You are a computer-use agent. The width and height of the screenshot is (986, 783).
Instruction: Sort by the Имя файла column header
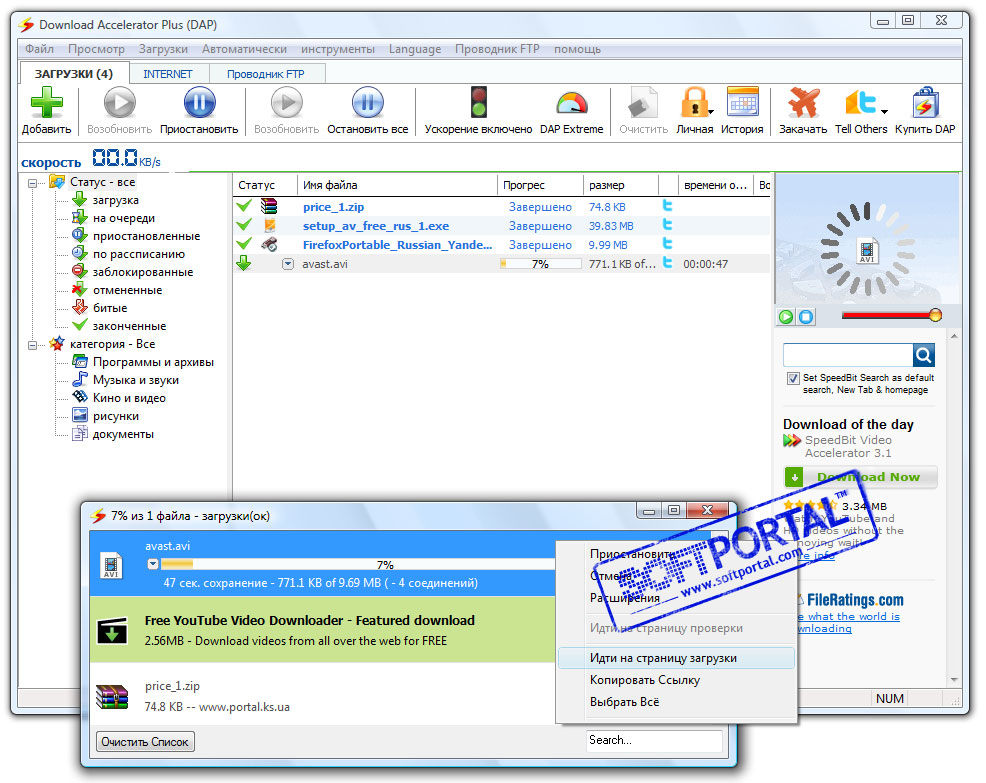[x=397, y=185]
